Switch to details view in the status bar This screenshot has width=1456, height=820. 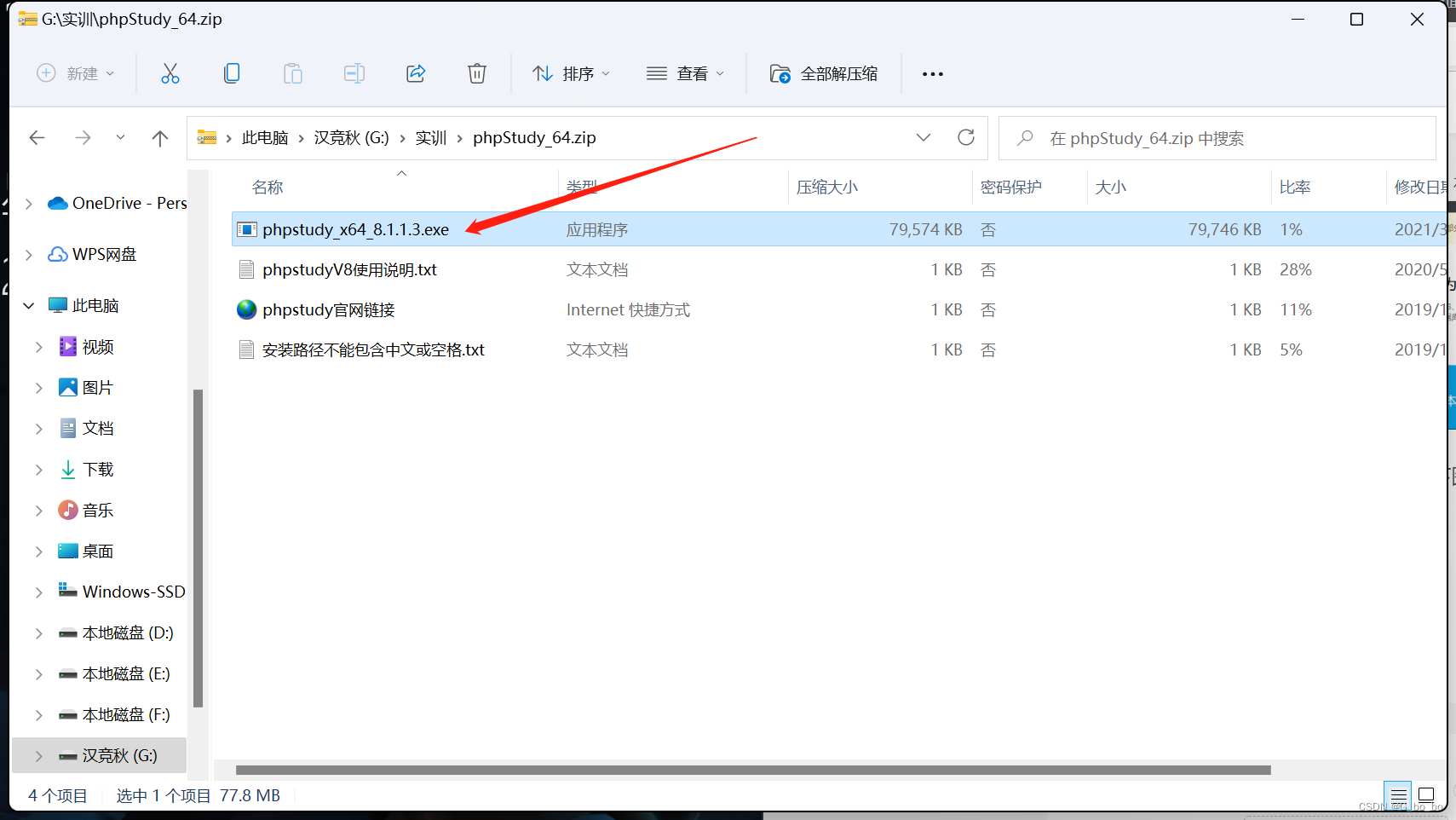point(1397,795)
